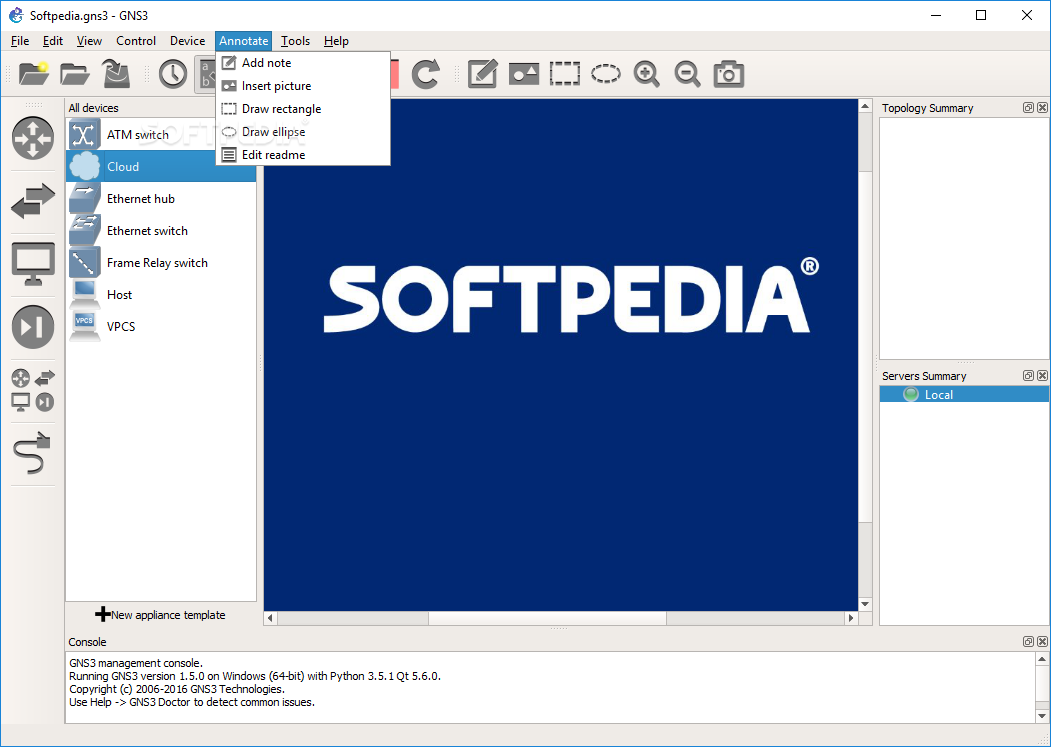The height and width of the screenshot is (747, 1051).
Task: Select the ATM switch device
Action: point(161,135)
